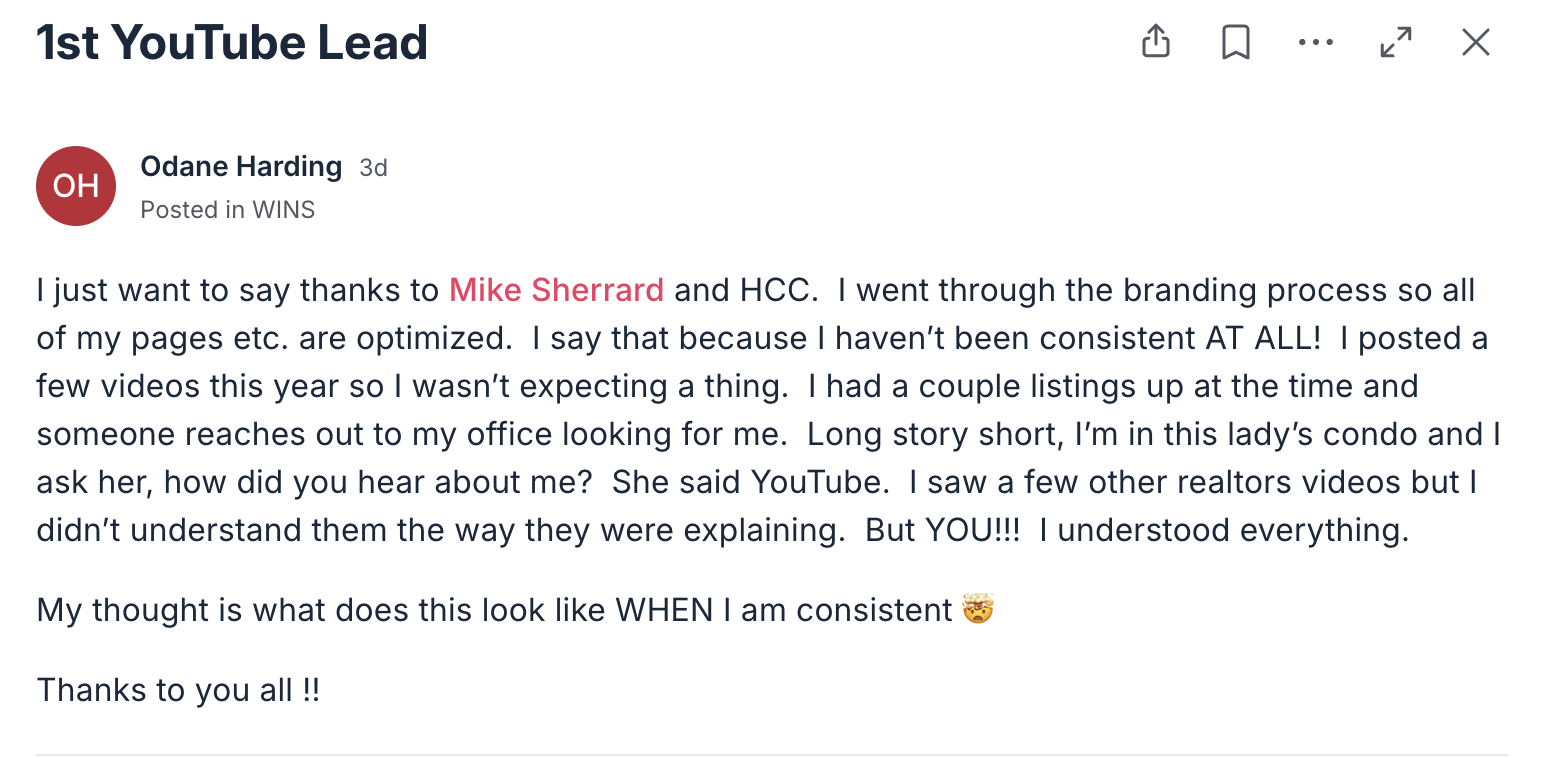Image resolution: width=1552 pixels, height=758 pixels.
Task: Click the "Thanks to you all !!" line
Action: click(x=178, y=690)
